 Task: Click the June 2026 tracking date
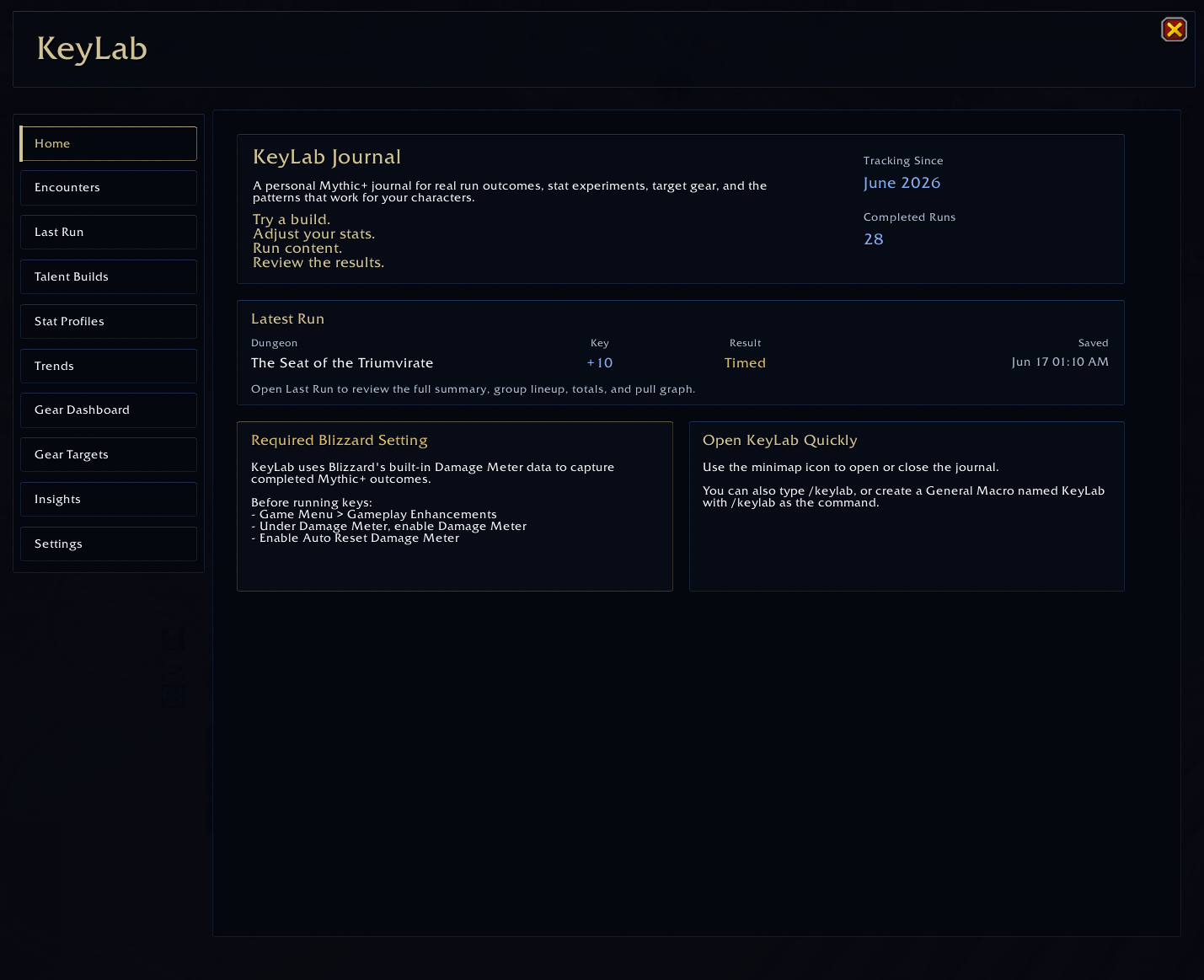click(x=902, y=183)
